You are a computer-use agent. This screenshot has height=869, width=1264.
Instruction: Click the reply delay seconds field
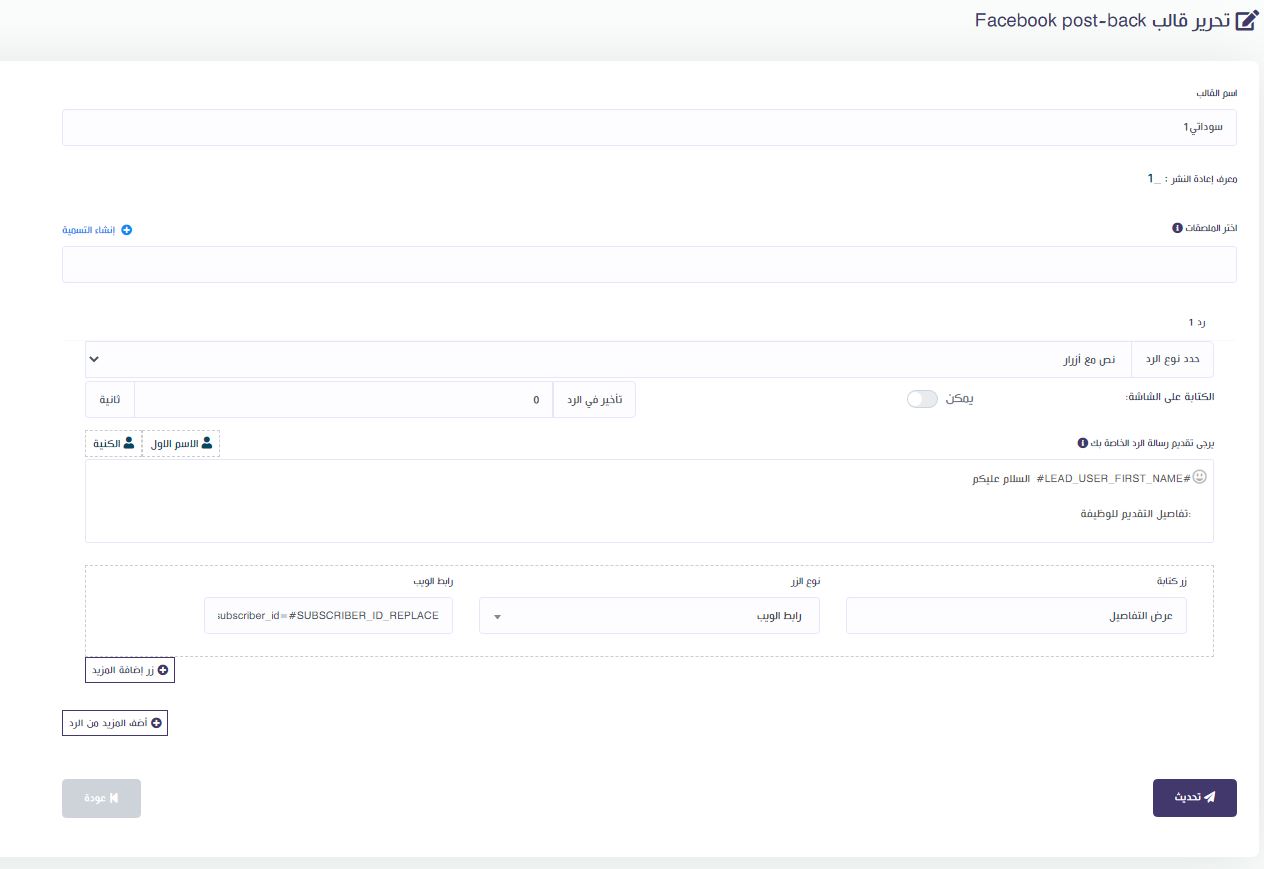coord(343,400)
